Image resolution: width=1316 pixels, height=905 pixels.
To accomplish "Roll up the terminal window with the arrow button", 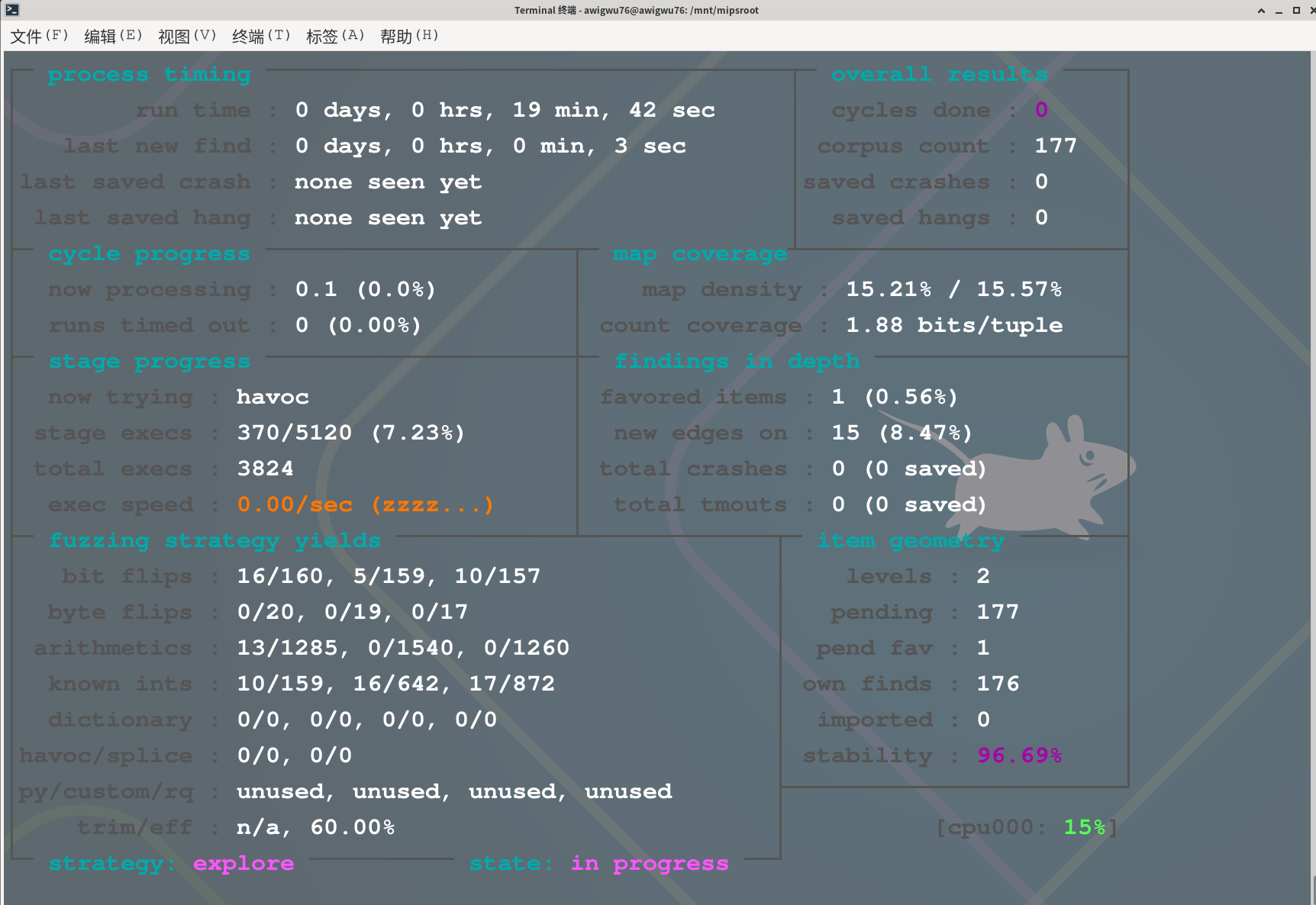I will click(1261, 10).
